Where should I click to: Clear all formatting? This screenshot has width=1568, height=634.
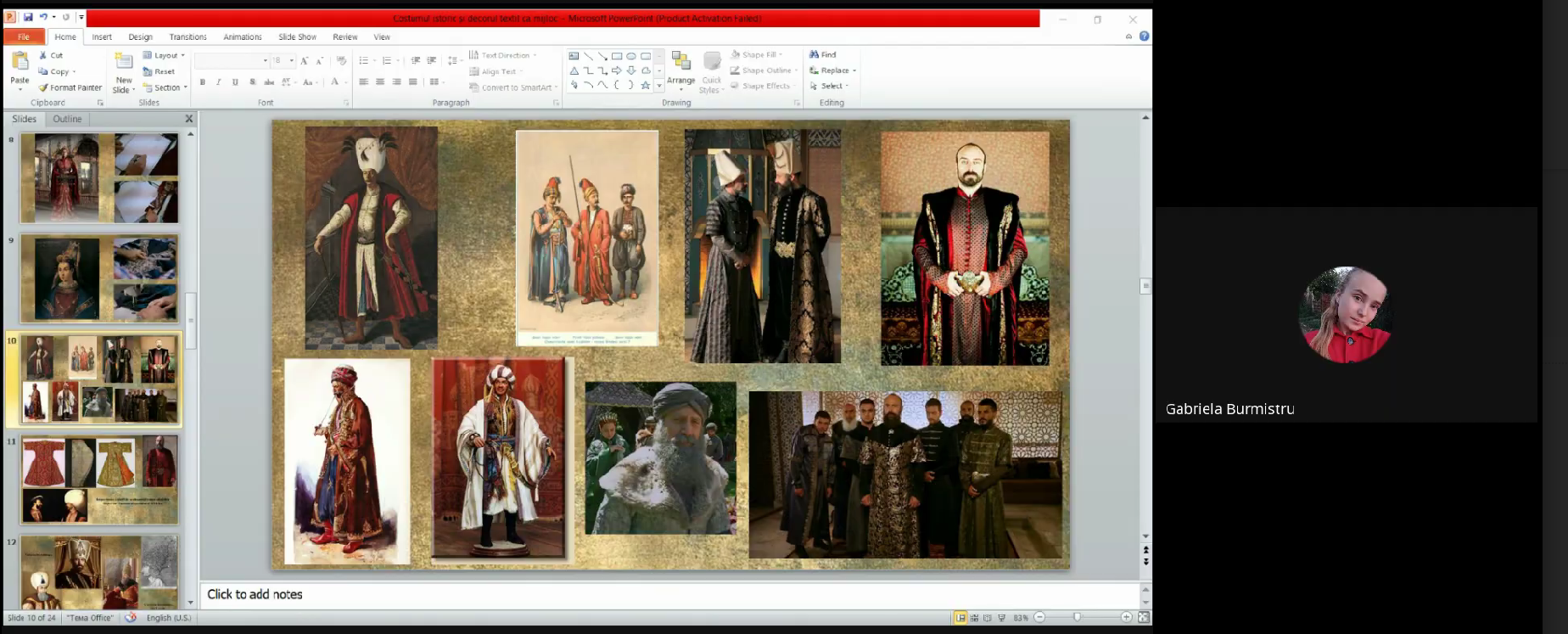[x=341, y=60]
